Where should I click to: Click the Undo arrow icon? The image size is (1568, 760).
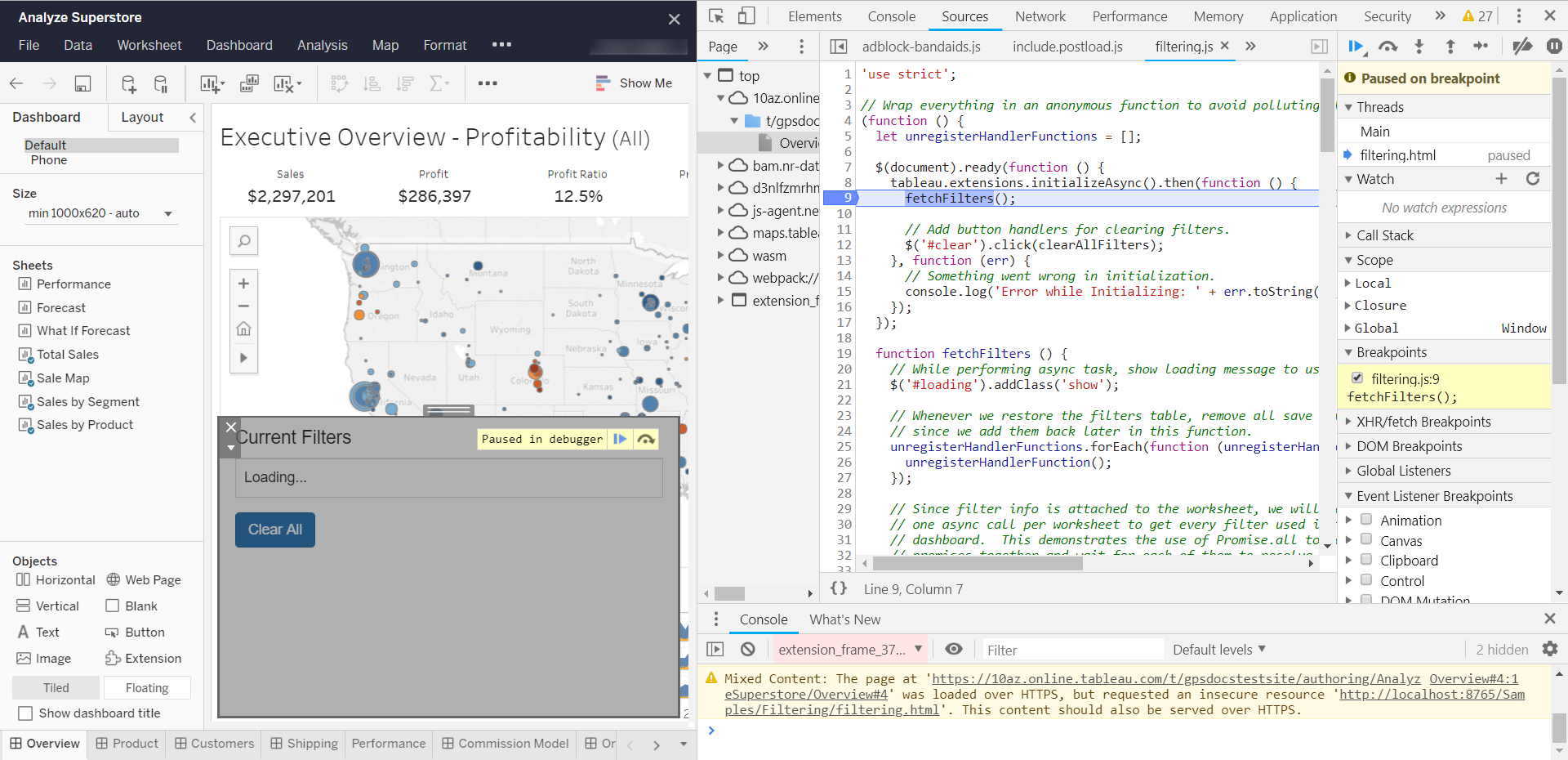click(x=16, y=83)
